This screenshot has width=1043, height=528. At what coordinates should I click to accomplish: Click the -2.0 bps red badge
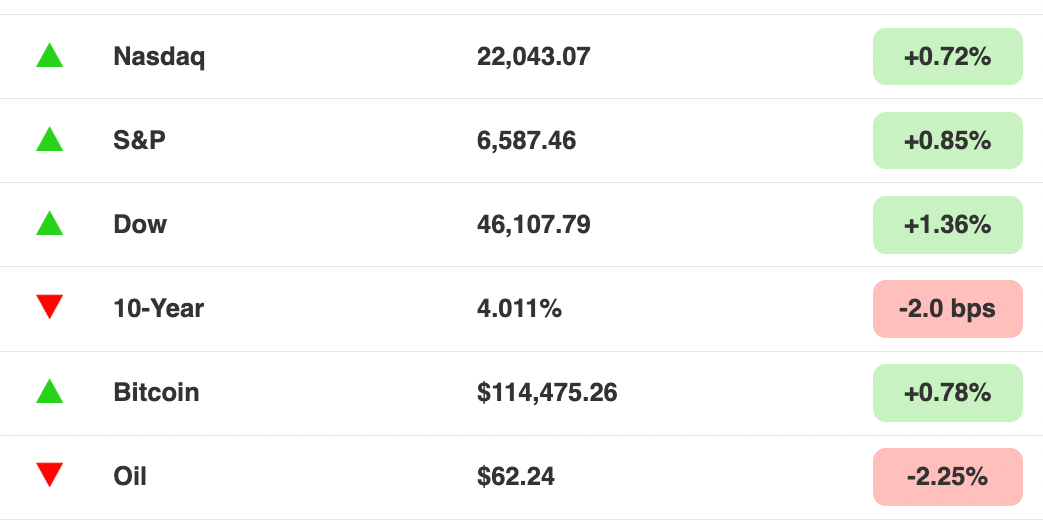pos(947,309)
